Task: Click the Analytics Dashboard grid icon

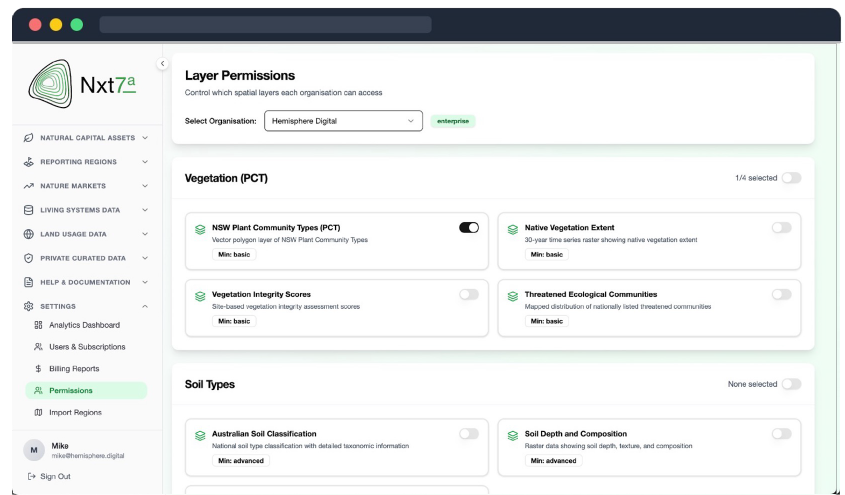Action: click(x=38, y=325)
